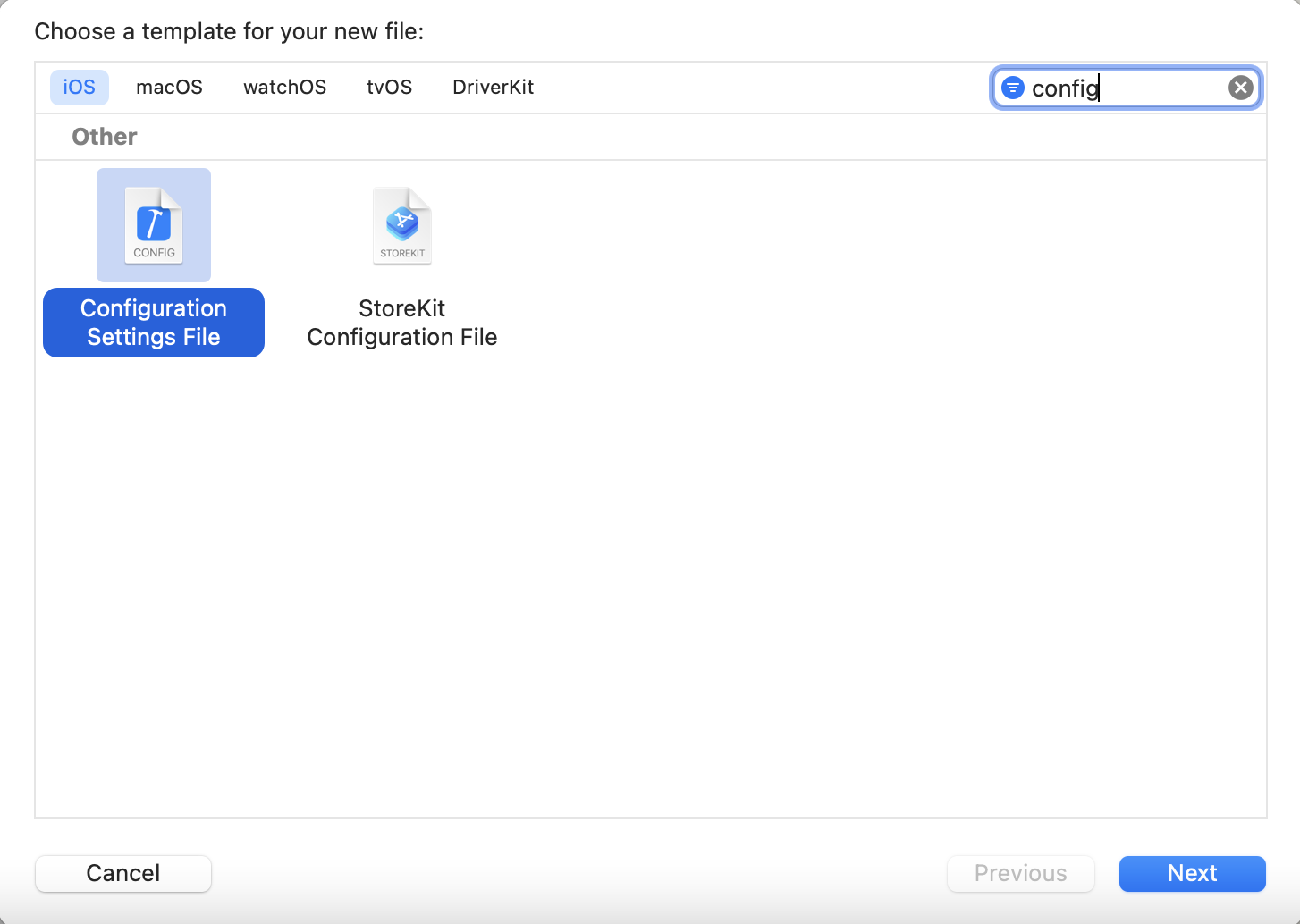Screen dimensions: 1300x924
Task: Click the Other section header
Action: pyautogui.click(x=105, y=137)
